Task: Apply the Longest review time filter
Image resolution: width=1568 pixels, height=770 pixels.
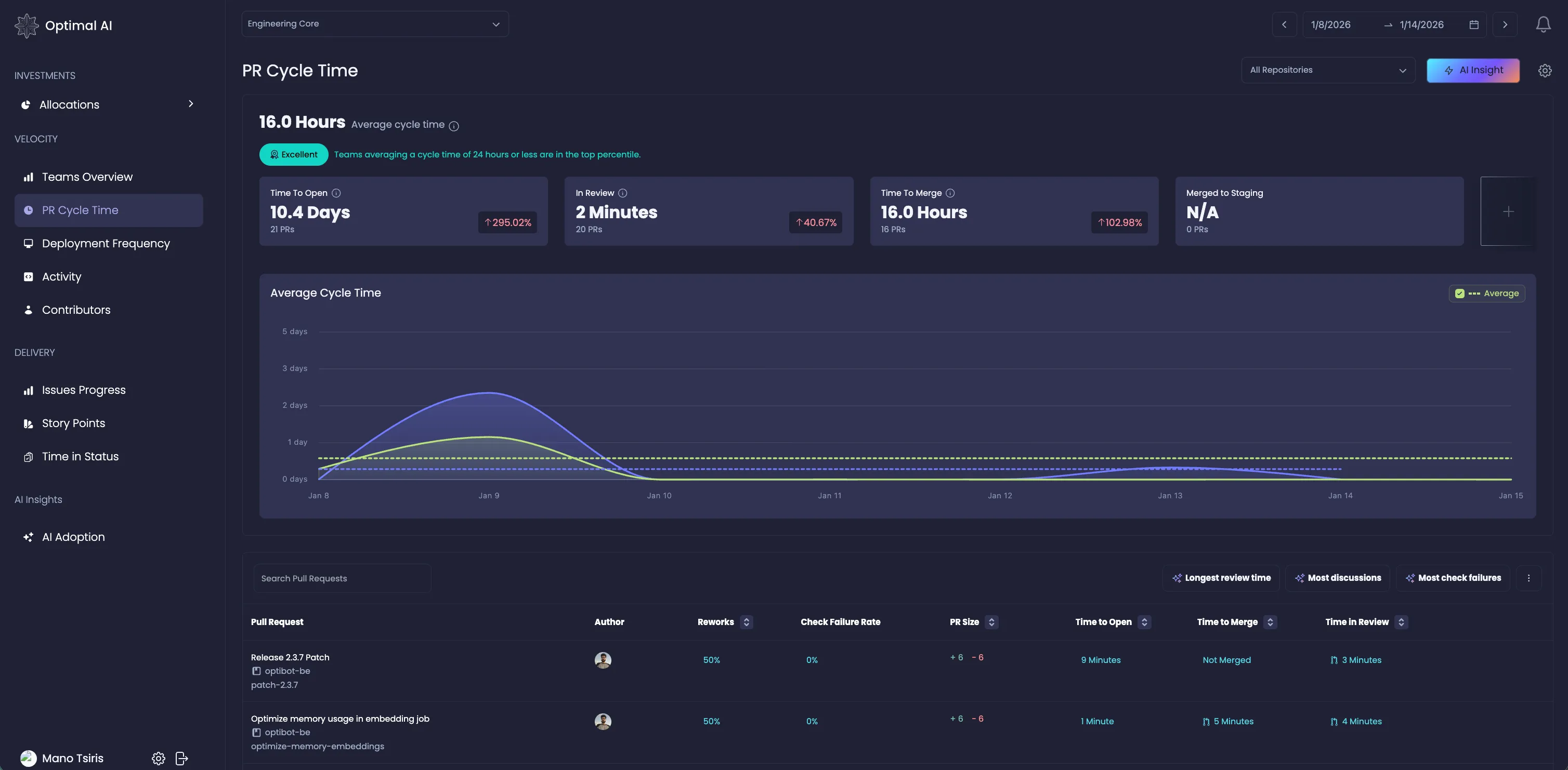Action: [1221, 578]
